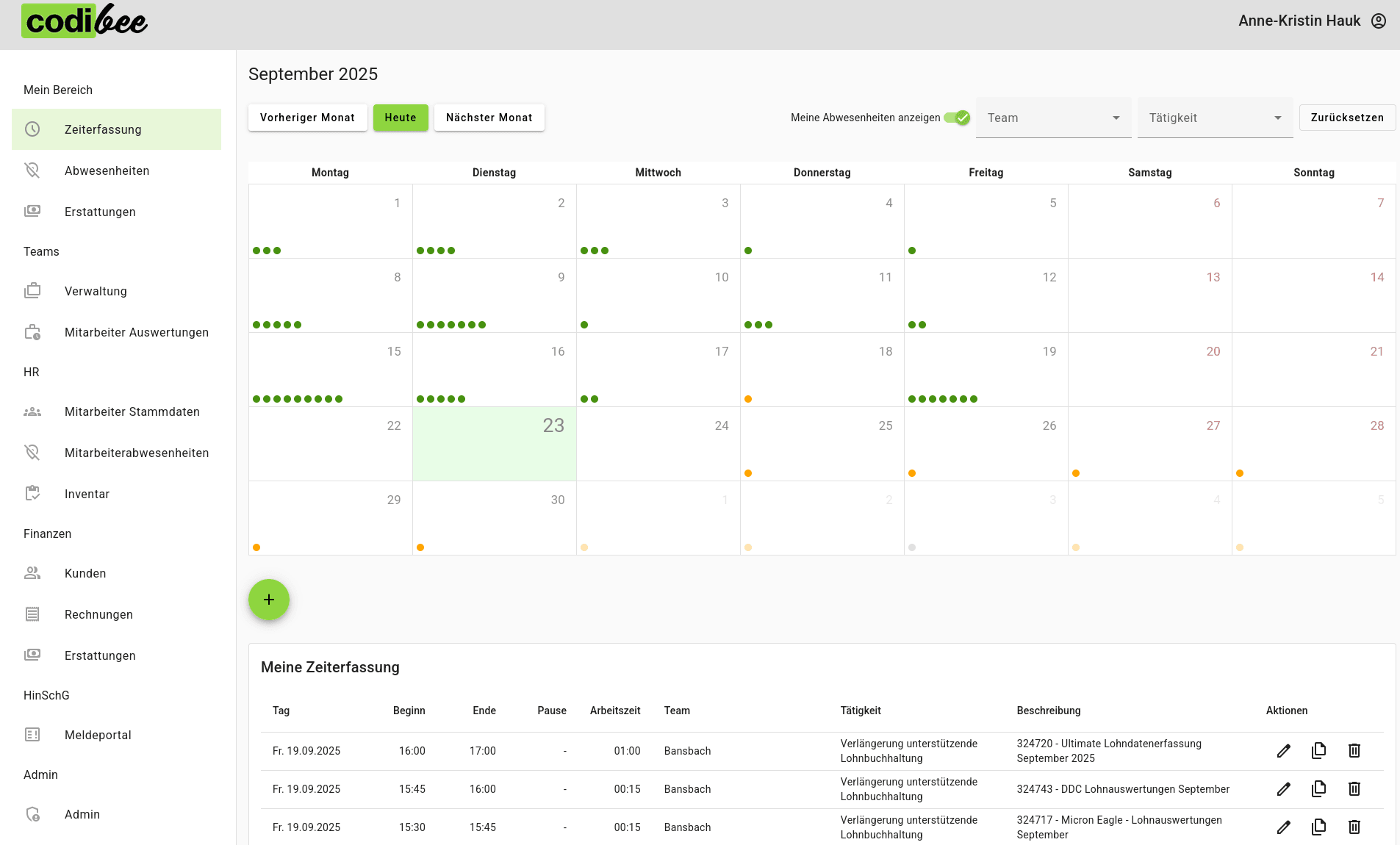Screen dimensions: 1400x845
Task: Open the user account profile icon
Action: pos(1379,21)
